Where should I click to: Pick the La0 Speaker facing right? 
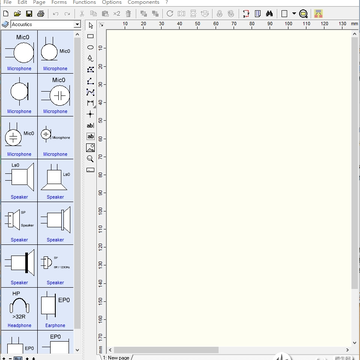click(19, 180)
